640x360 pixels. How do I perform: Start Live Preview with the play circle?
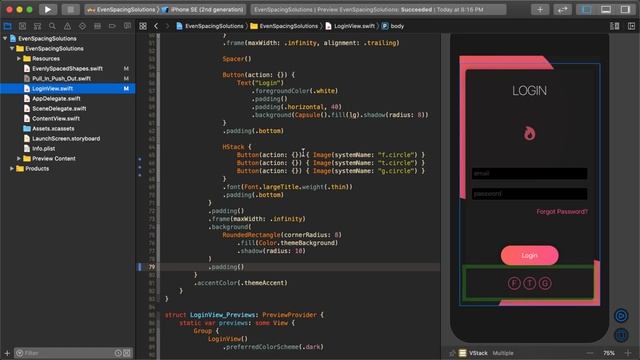point(621,316)
